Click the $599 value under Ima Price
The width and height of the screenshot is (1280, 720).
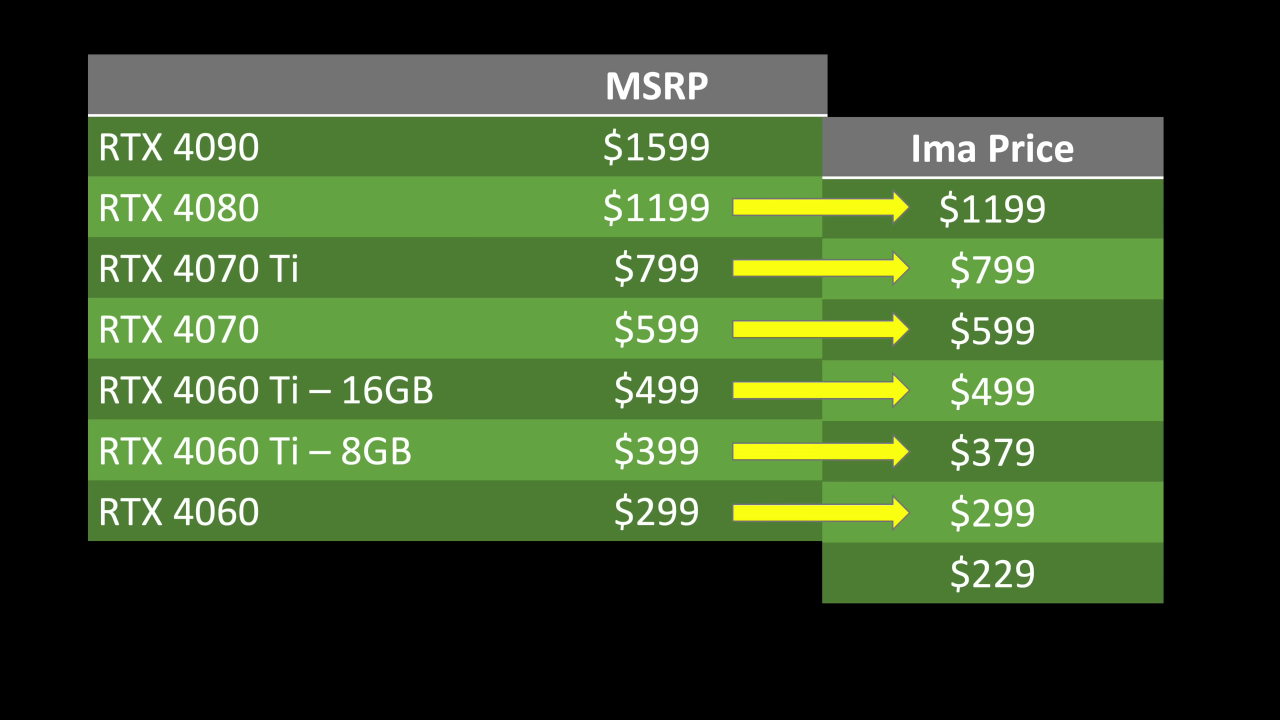click(x=992, y=331)
